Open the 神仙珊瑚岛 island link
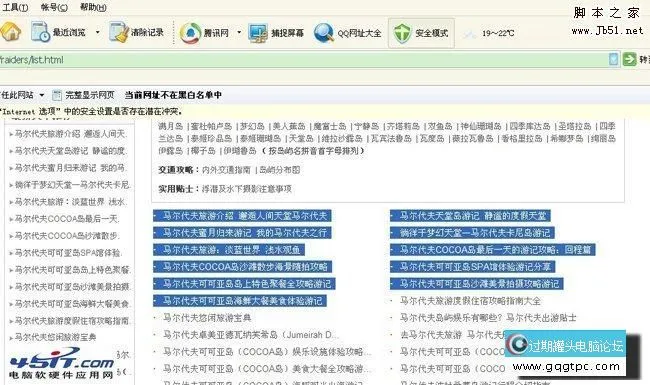This screenshot has height=385, width=650. [481, 126]
